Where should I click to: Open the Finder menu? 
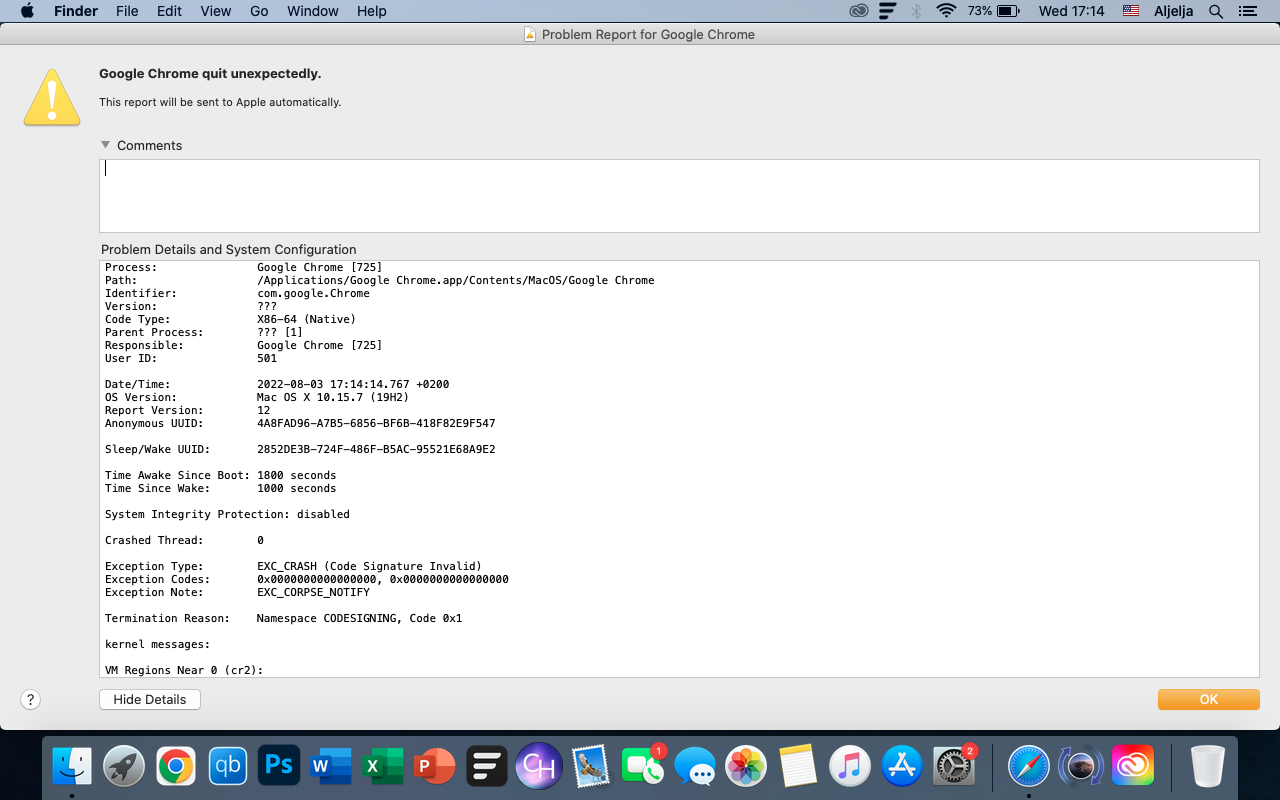[76, 11]
